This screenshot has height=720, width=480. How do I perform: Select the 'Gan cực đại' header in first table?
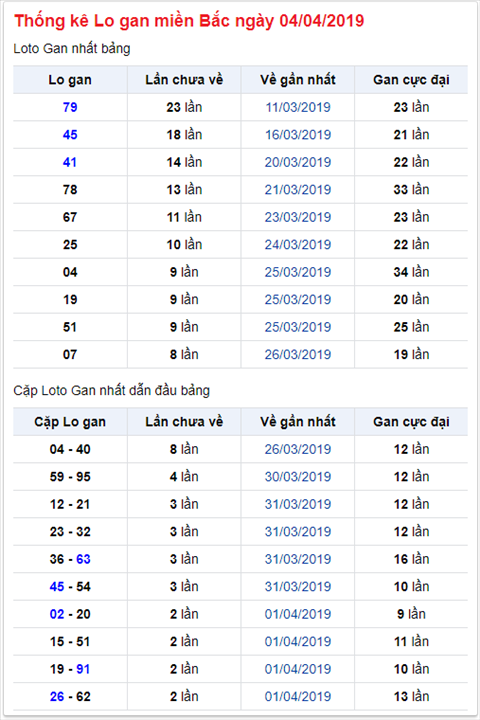pos(411,79)
